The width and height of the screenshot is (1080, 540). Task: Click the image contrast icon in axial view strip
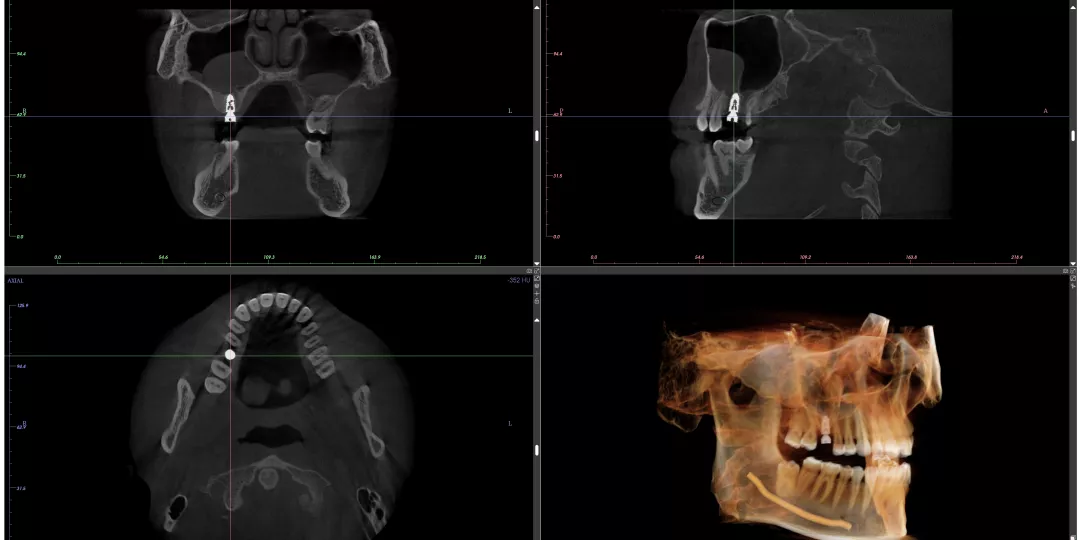[537, 278]
